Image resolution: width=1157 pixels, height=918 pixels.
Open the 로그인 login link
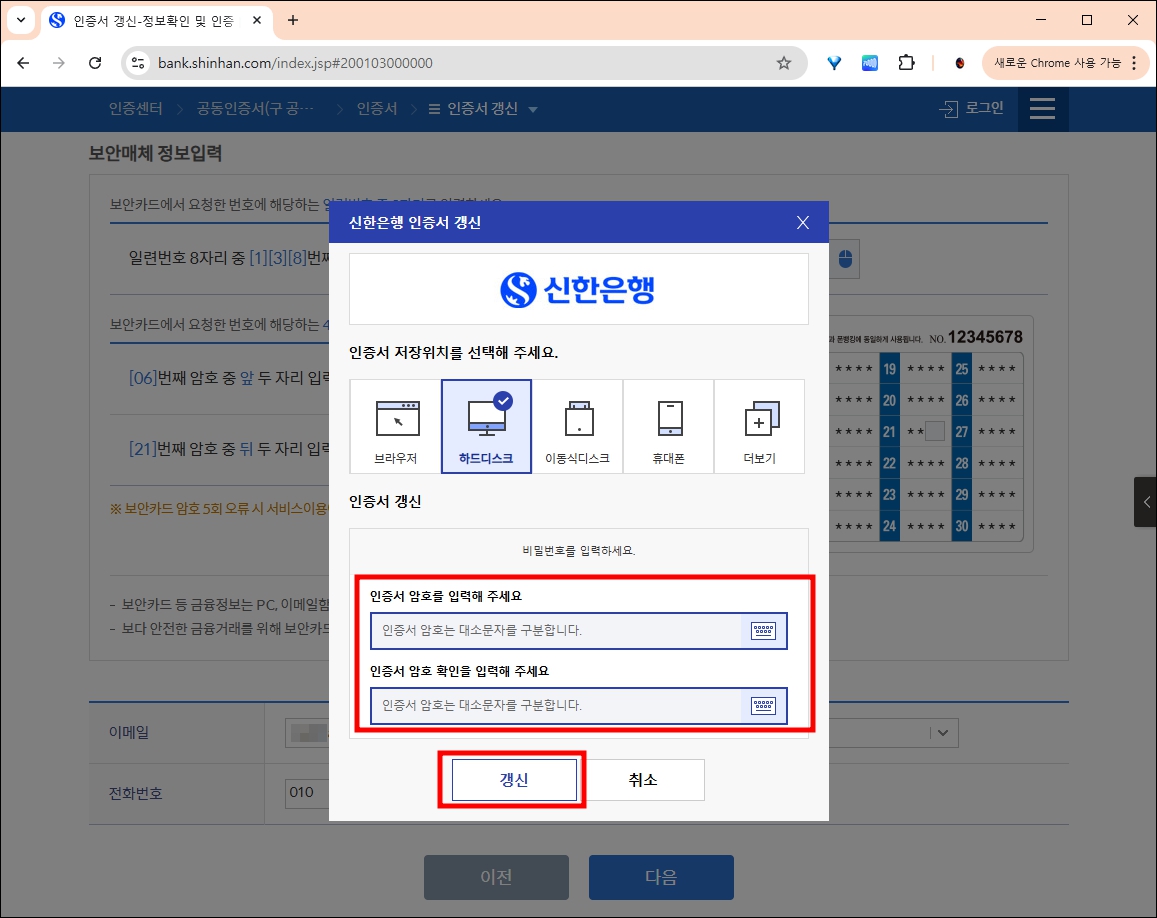971,109
